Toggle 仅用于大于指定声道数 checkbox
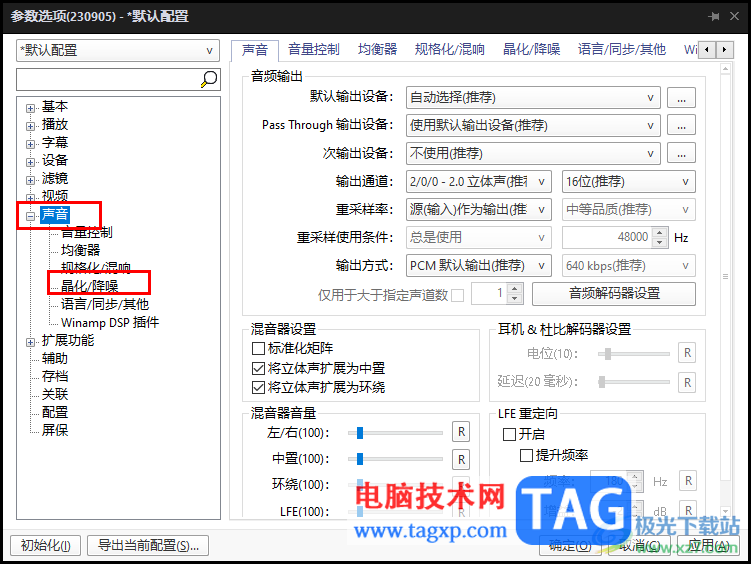 pyautogui.click(x=457, y=295)
